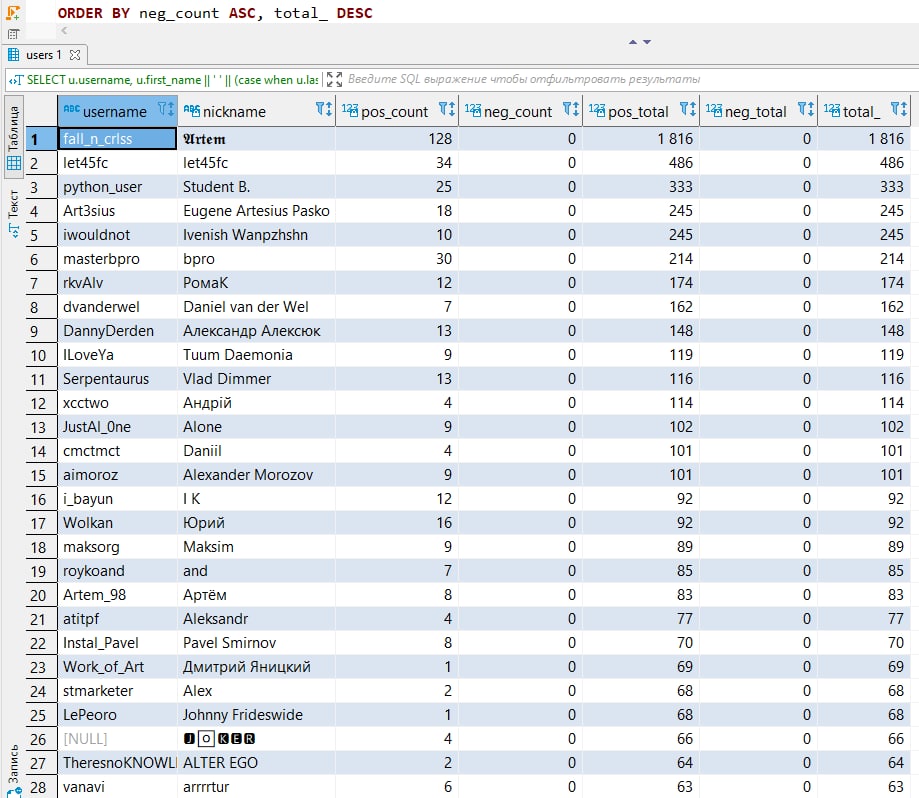Select the JustAl_0ne username cell
This screenshot has height=798, width=919.
pyautogui.click(x=117, y=427)
